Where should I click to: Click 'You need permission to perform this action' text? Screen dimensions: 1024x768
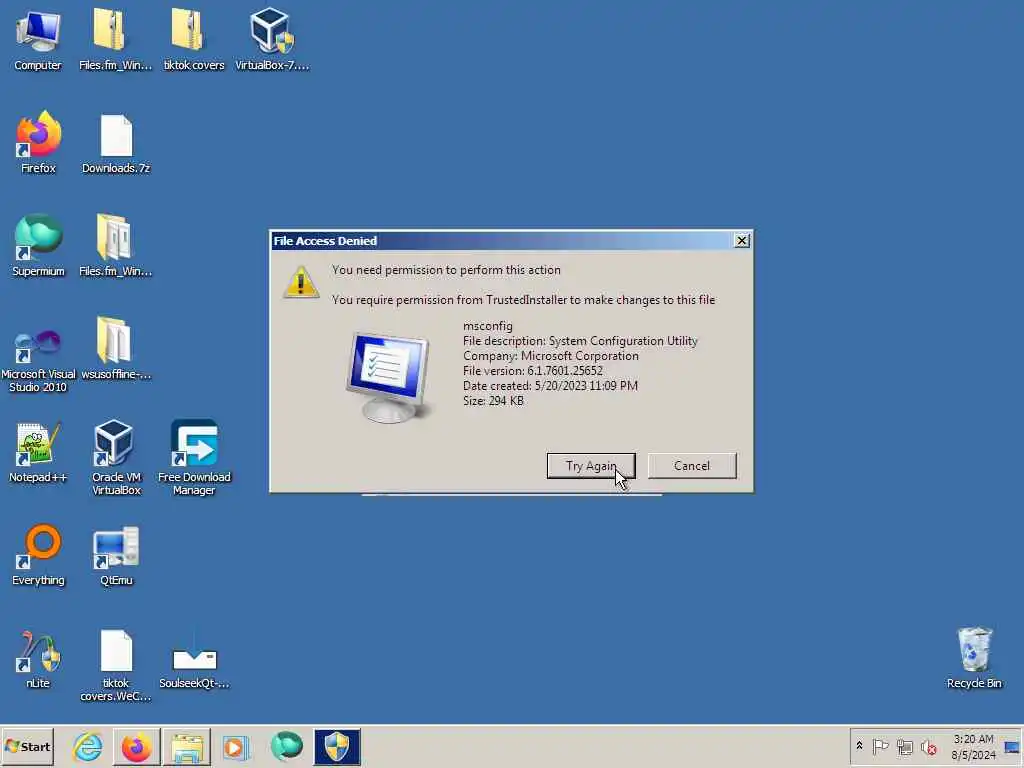tap(446, 270)
